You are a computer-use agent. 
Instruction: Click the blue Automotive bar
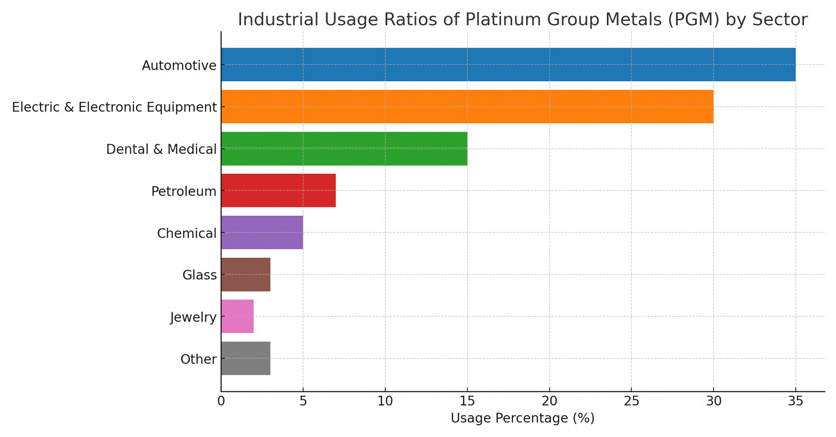[x=508, y=65]
